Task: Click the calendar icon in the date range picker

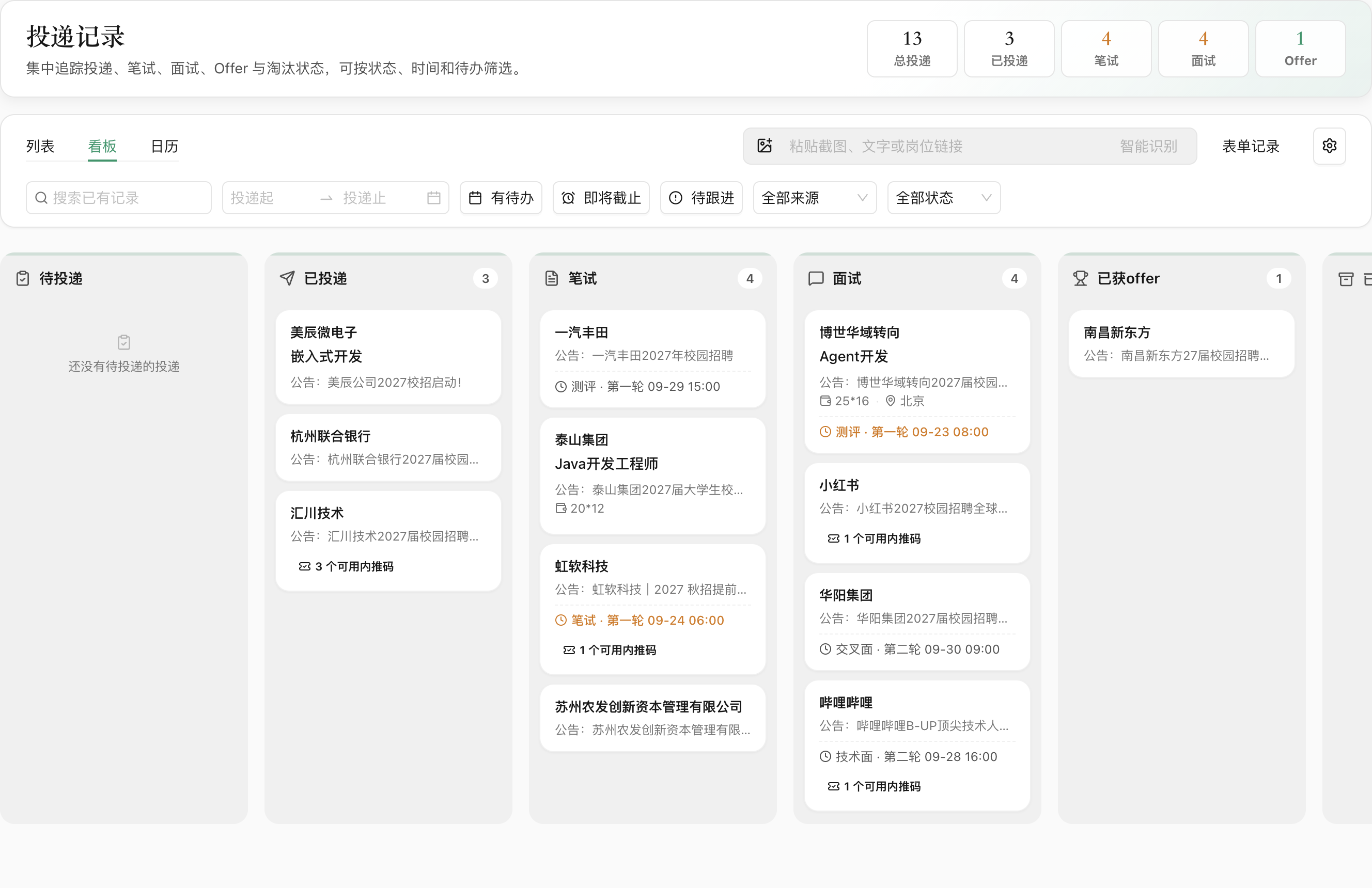Action: pos(433,198)
